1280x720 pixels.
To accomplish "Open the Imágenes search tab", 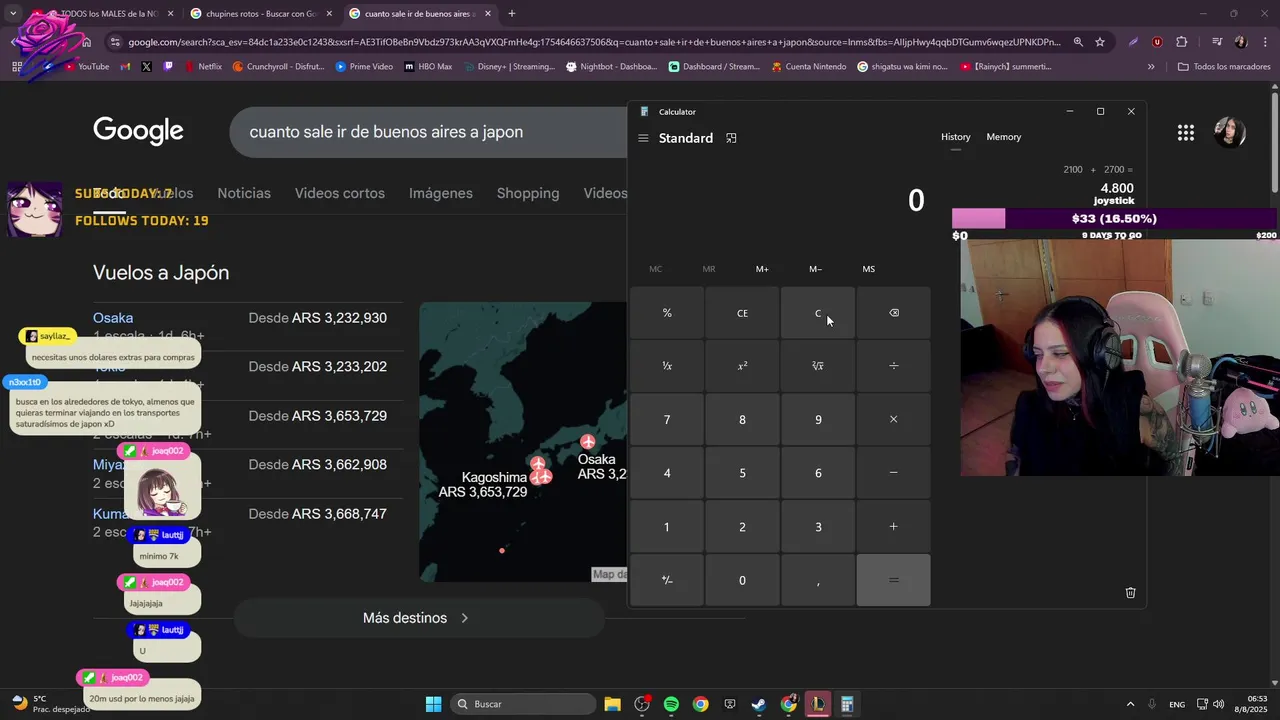I will pyautogui.click(x=440, y=193).
